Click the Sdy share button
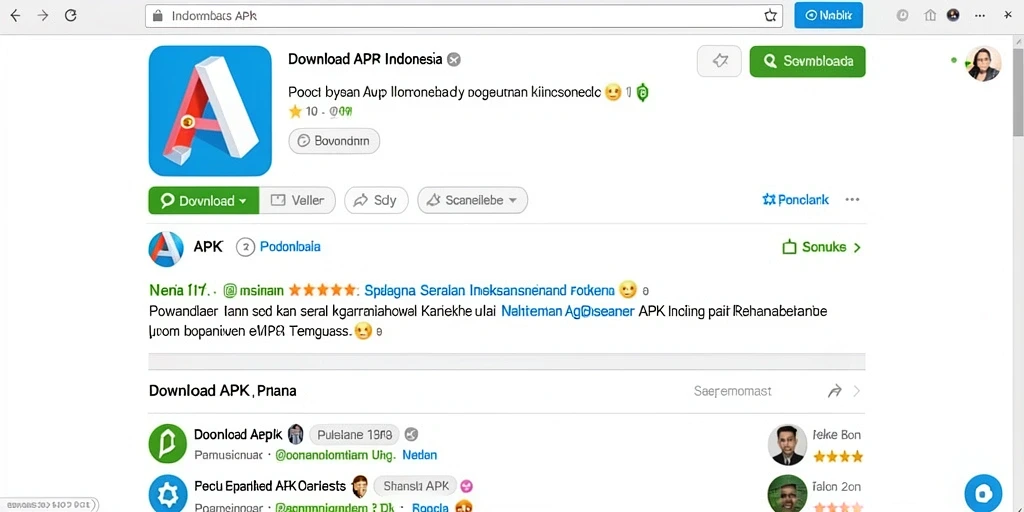The image size is (1024, 512). tap(376, 200)
